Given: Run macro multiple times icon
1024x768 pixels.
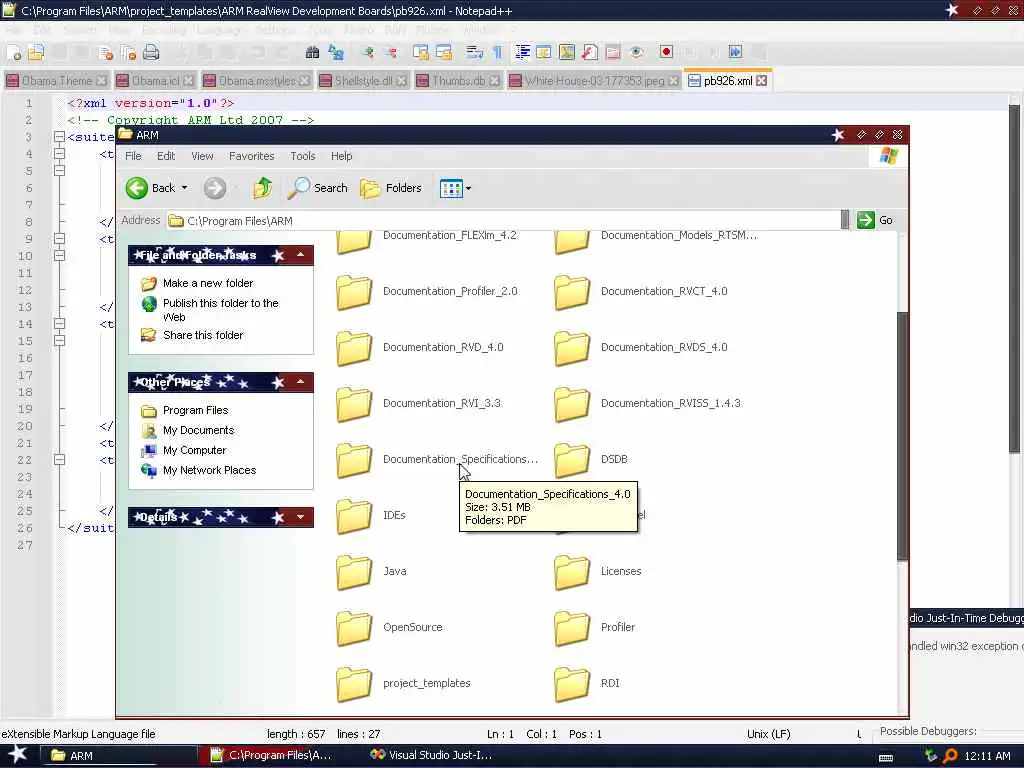Looking at the screenshot, I should click(x=735, y=53).
